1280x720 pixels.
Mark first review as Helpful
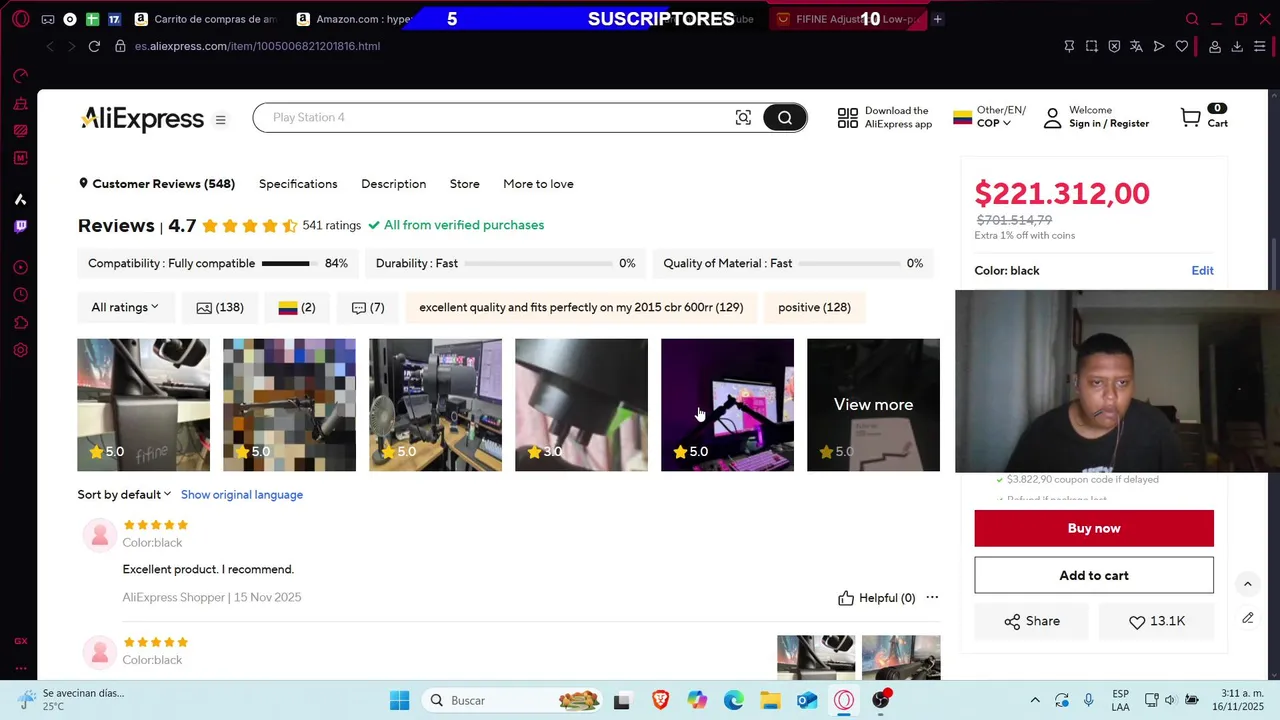pos(876,598)
